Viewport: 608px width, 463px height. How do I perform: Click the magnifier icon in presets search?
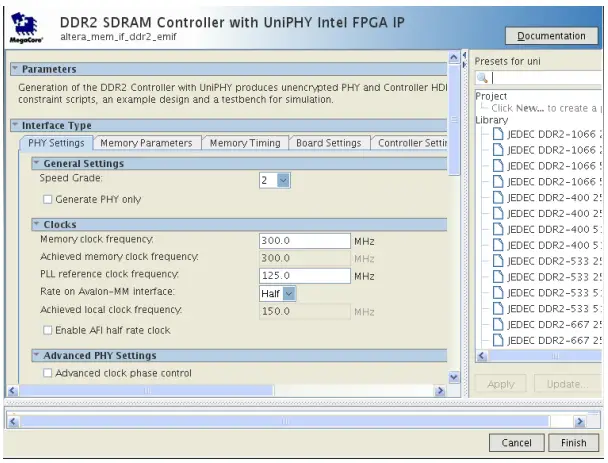[x=482, y=78]
